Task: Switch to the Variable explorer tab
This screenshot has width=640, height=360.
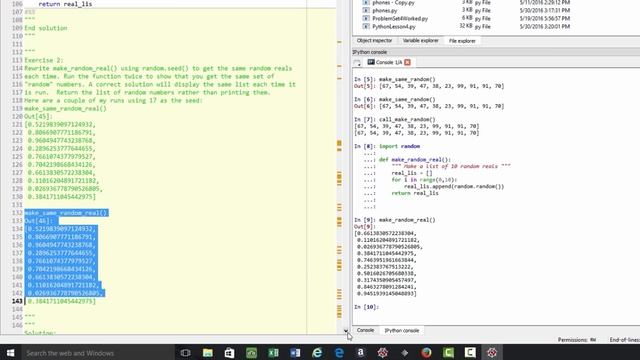Action: click(x=420, y=41)
